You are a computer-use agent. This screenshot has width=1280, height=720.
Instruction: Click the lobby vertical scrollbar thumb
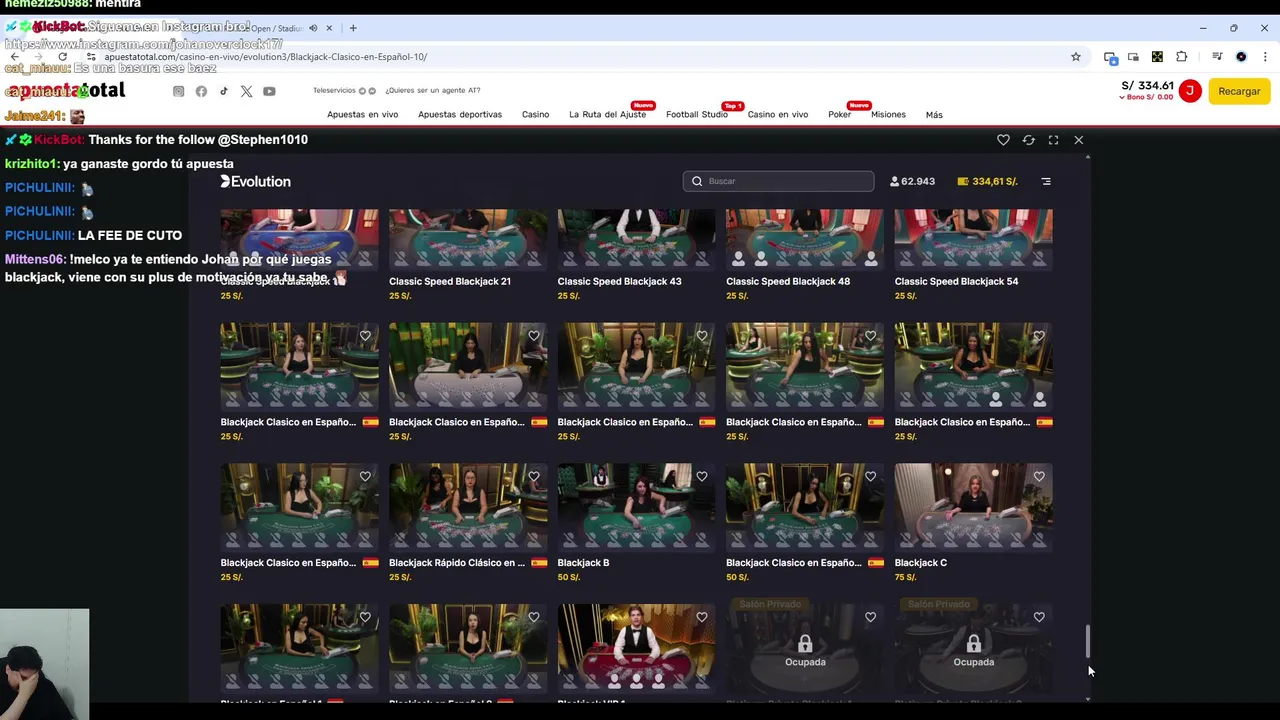(x=1088, y=642)
